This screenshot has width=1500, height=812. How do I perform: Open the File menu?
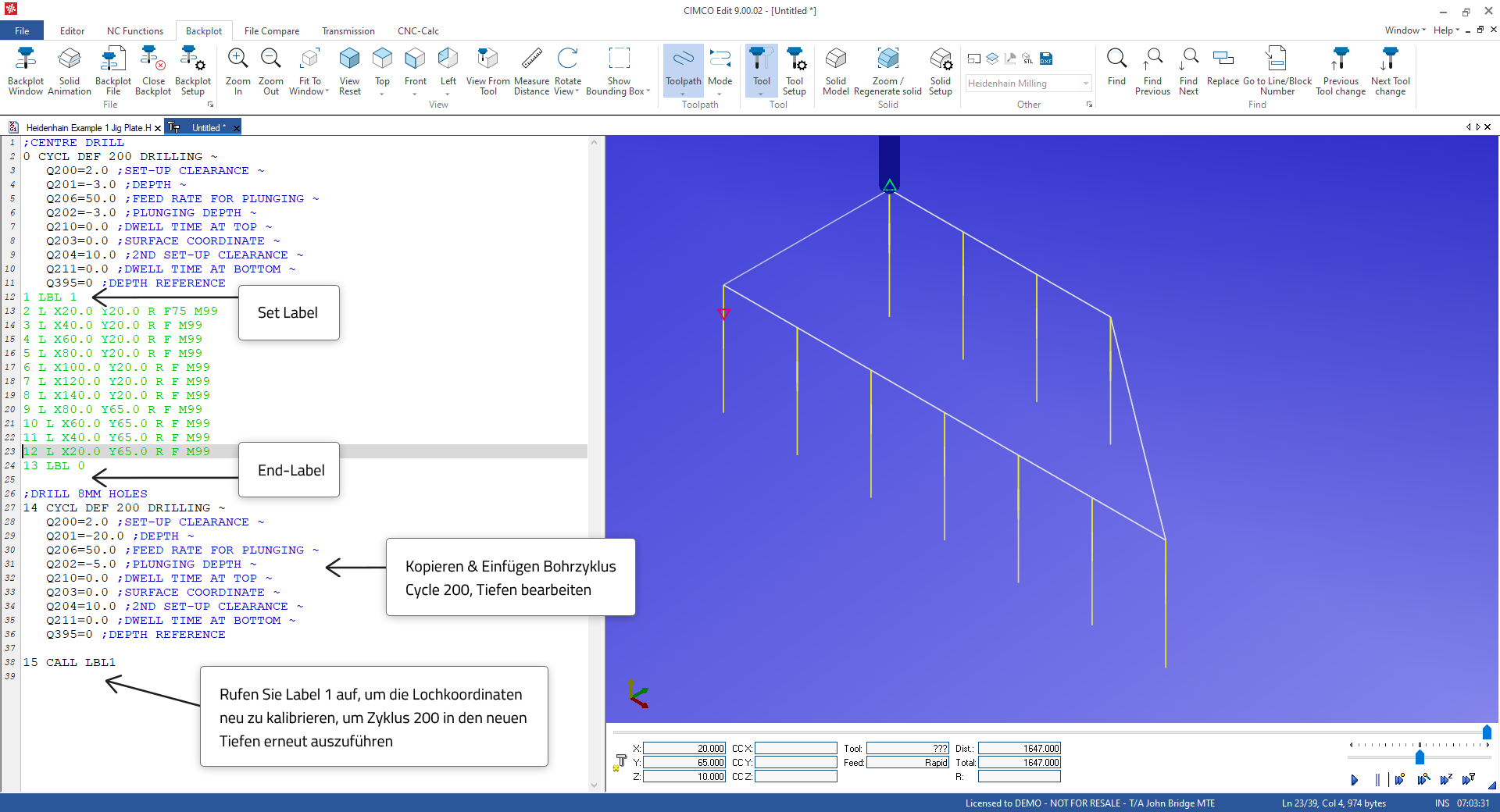pos(22,31)
